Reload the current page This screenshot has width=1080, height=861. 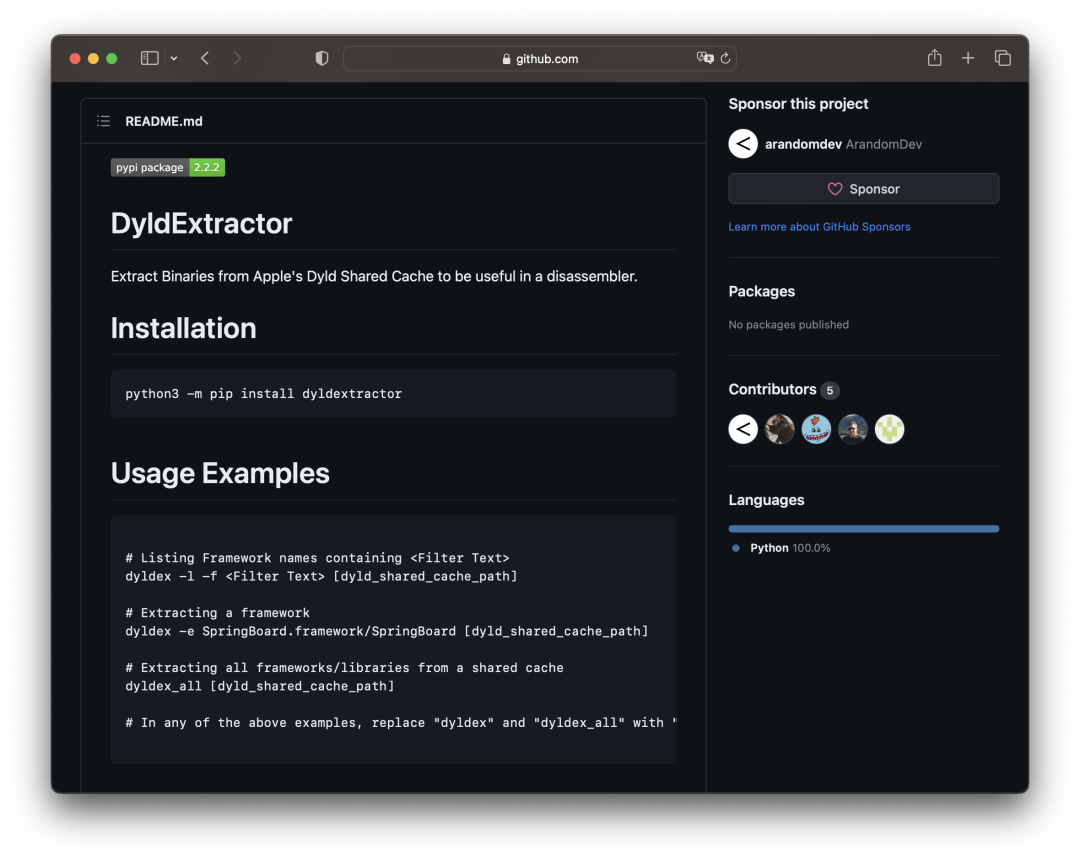725,59
